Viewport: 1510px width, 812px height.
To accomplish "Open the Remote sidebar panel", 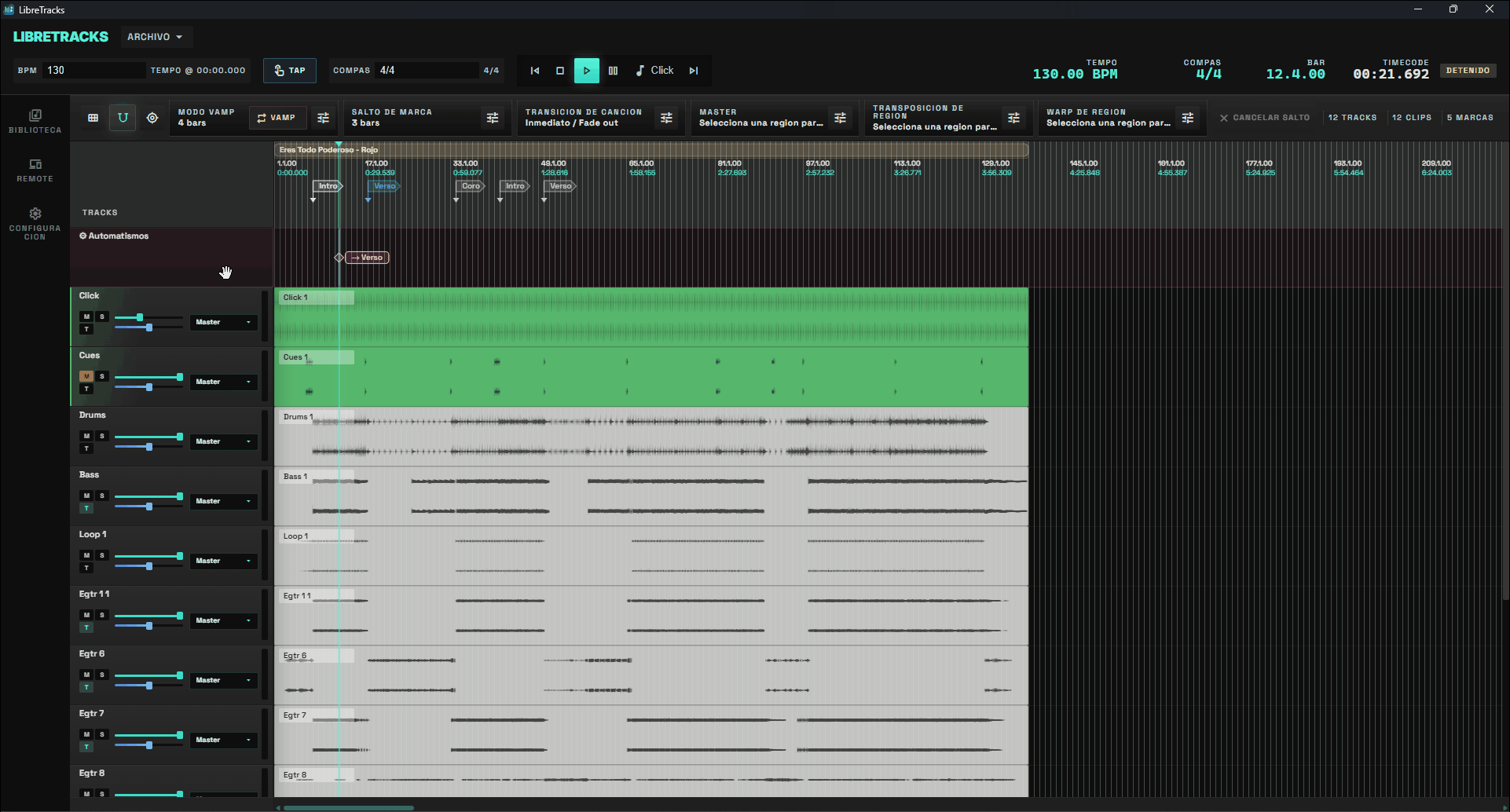I will (x=35, y=170).
